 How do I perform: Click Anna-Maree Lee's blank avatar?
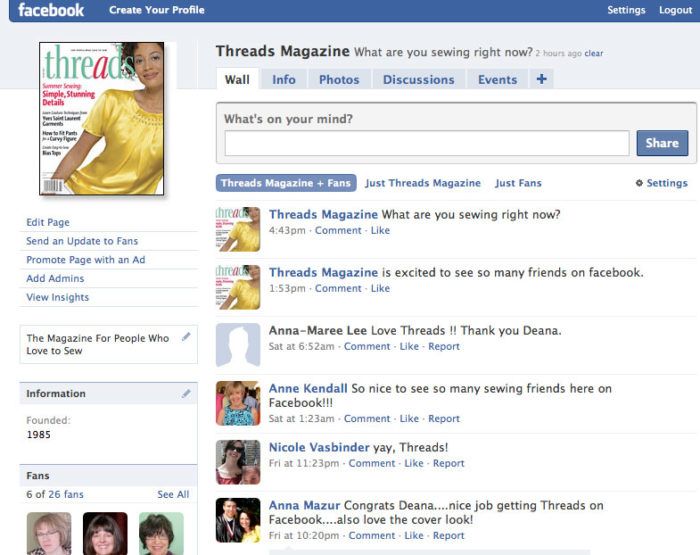click(238, 345)
